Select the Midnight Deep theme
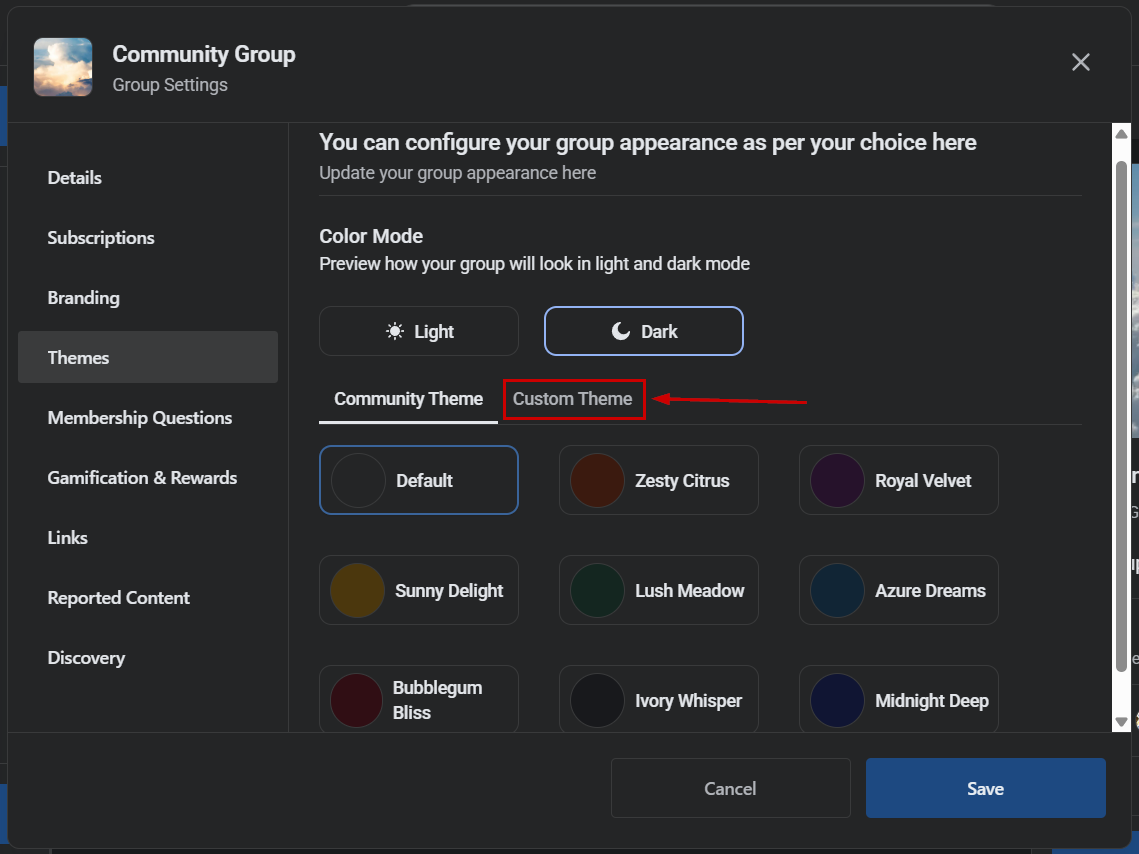The height and width of the screenshot is (854, 1139). (899, 700)
